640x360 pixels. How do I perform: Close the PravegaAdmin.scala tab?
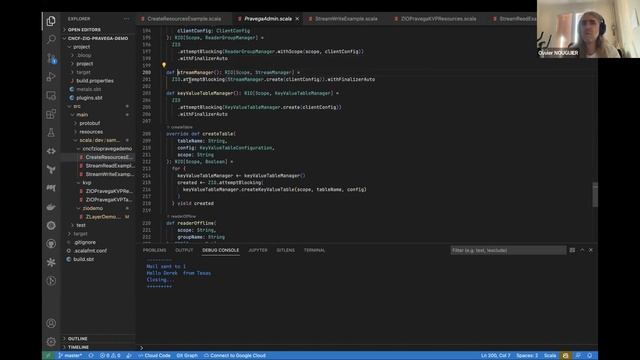[x=297, y=19]
